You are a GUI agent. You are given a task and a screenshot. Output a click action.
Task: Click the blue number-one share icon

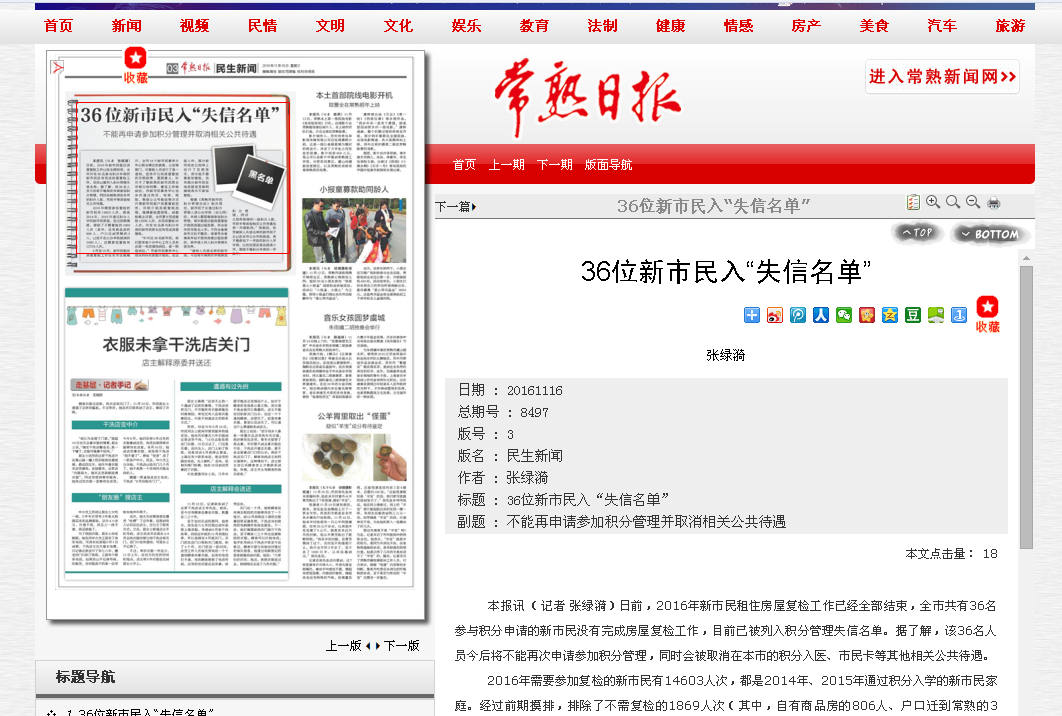(959, 315)
